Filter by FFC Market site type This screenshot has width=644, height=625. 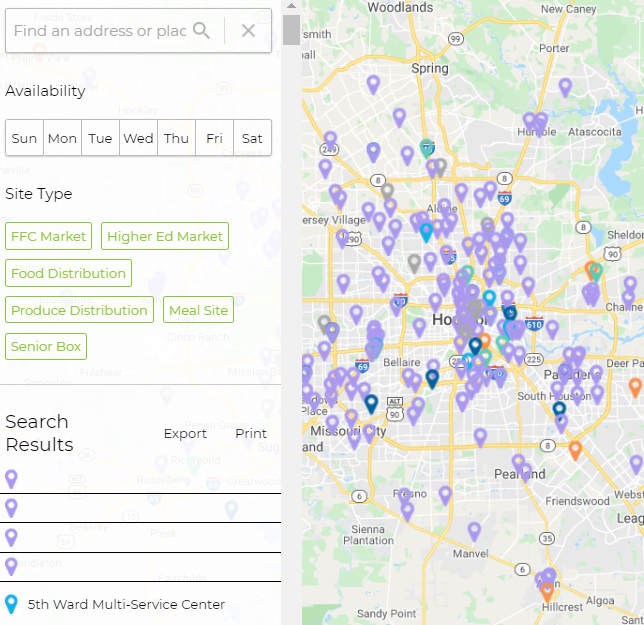pos(48,236)
